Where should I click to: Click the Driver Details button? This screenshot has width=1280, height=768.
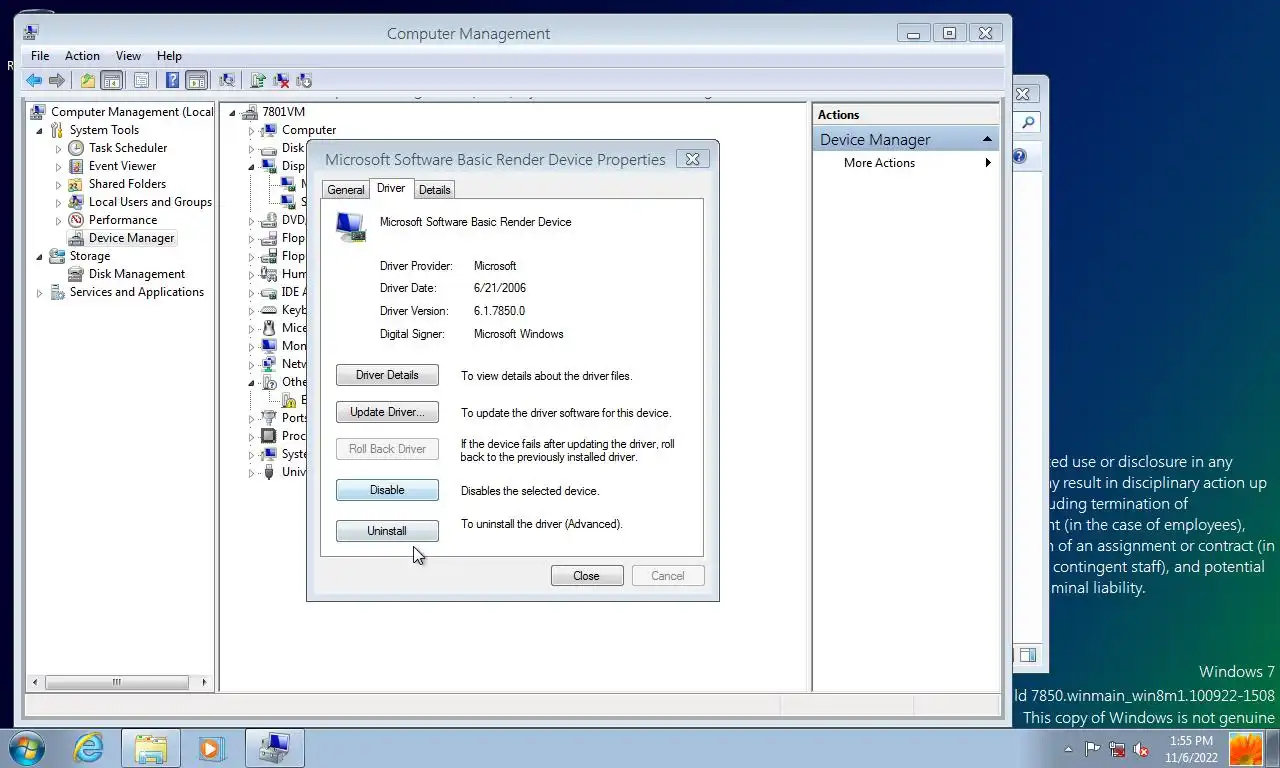pos(387,375)
